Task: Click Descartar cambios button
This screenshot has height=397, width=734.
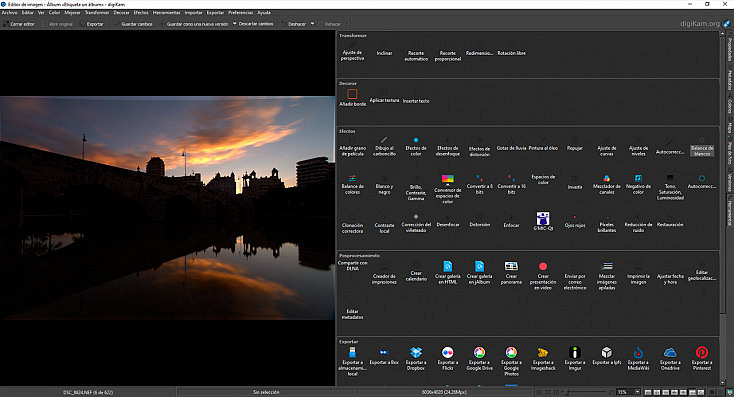Action: (256, 23)
